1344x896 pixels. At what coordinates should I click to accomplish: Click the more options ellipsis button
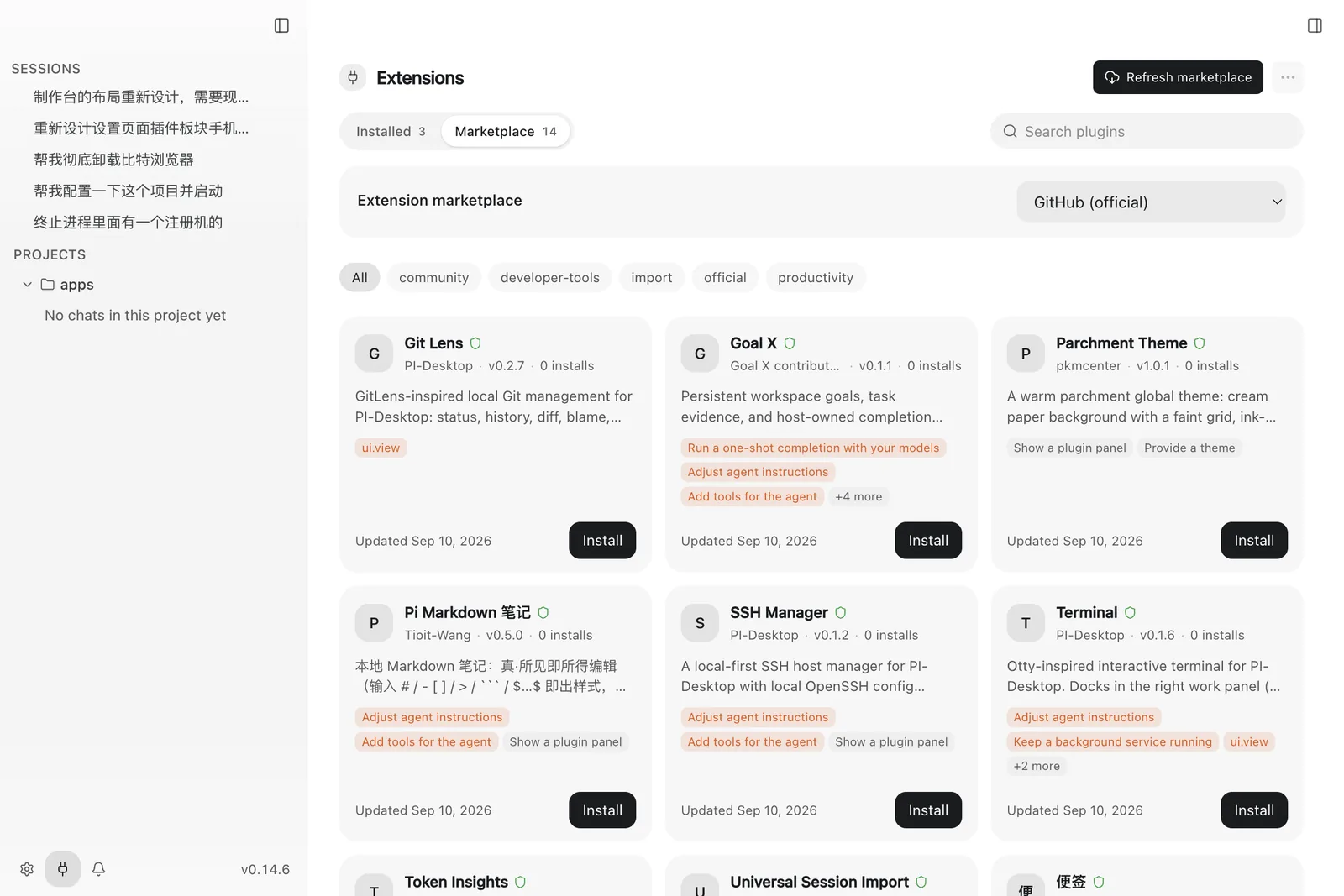coord(1288,77)
